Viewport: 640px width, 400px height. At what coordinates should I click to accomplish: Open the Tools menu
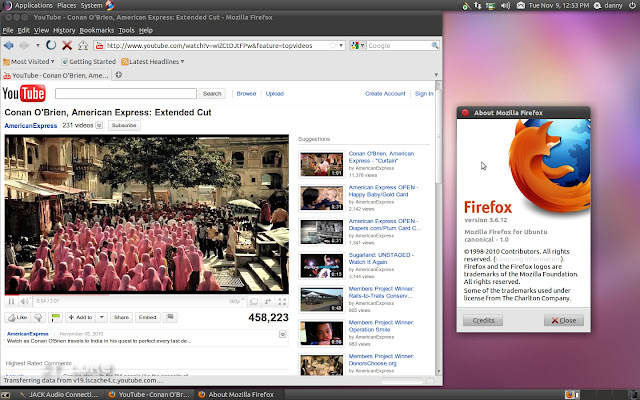click(126, 30)
